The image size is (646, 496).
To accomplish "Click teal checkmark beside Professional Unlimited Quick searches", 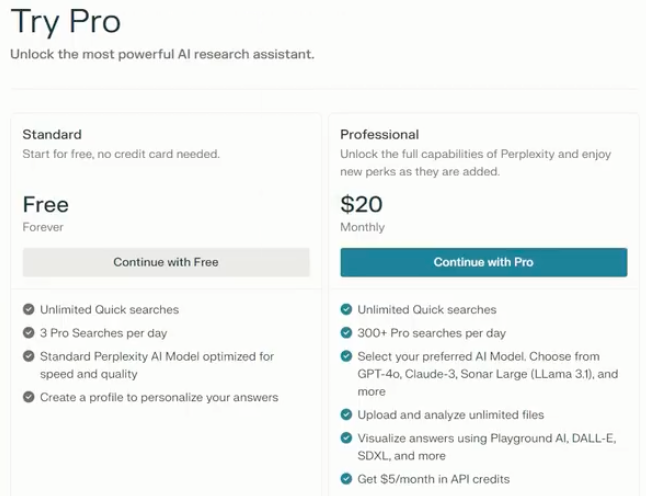I will [x=346, y=309].
